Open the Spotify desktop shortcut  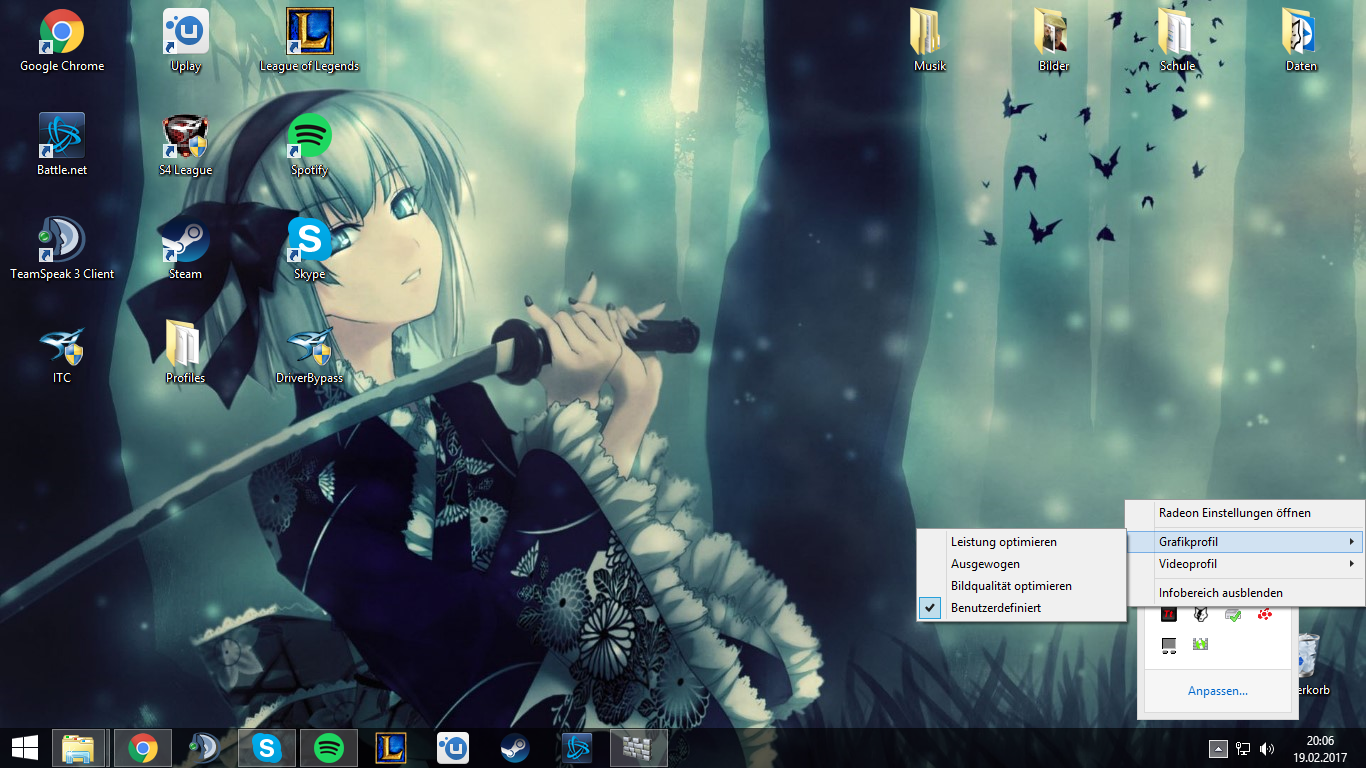309,144
